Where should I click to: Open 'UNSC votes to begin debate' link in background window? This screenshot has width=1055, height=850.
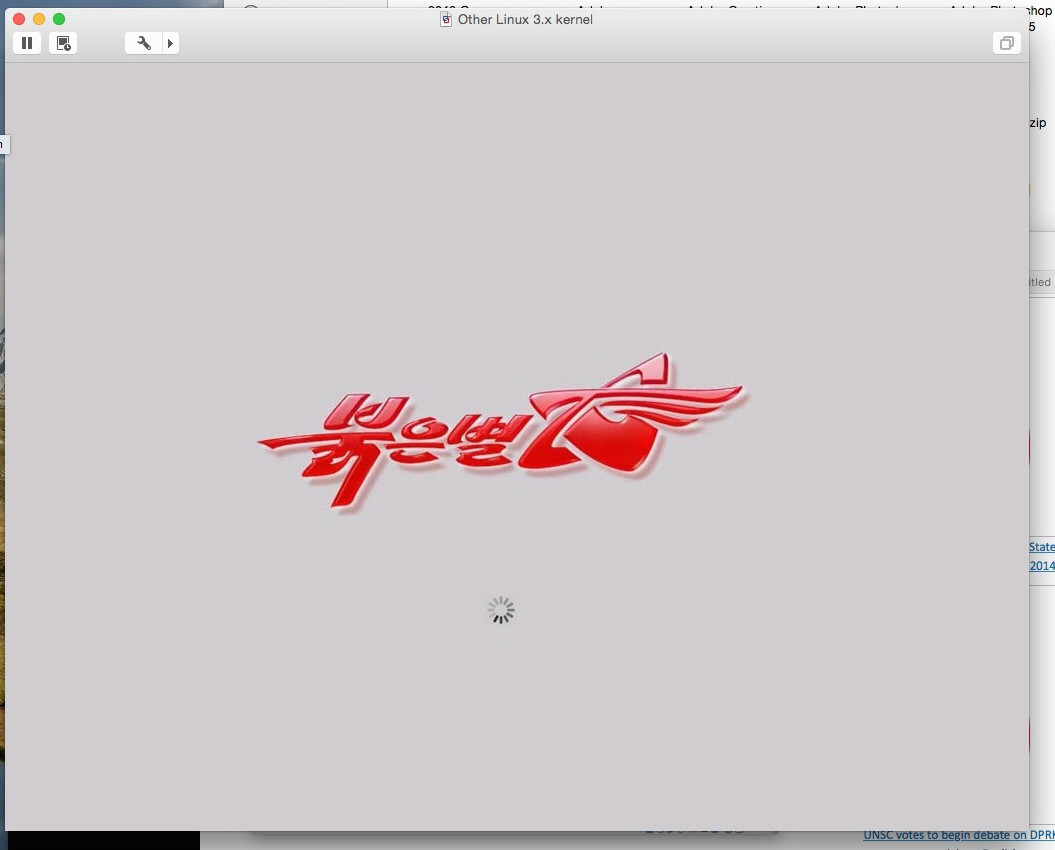[x=959, y=835]
